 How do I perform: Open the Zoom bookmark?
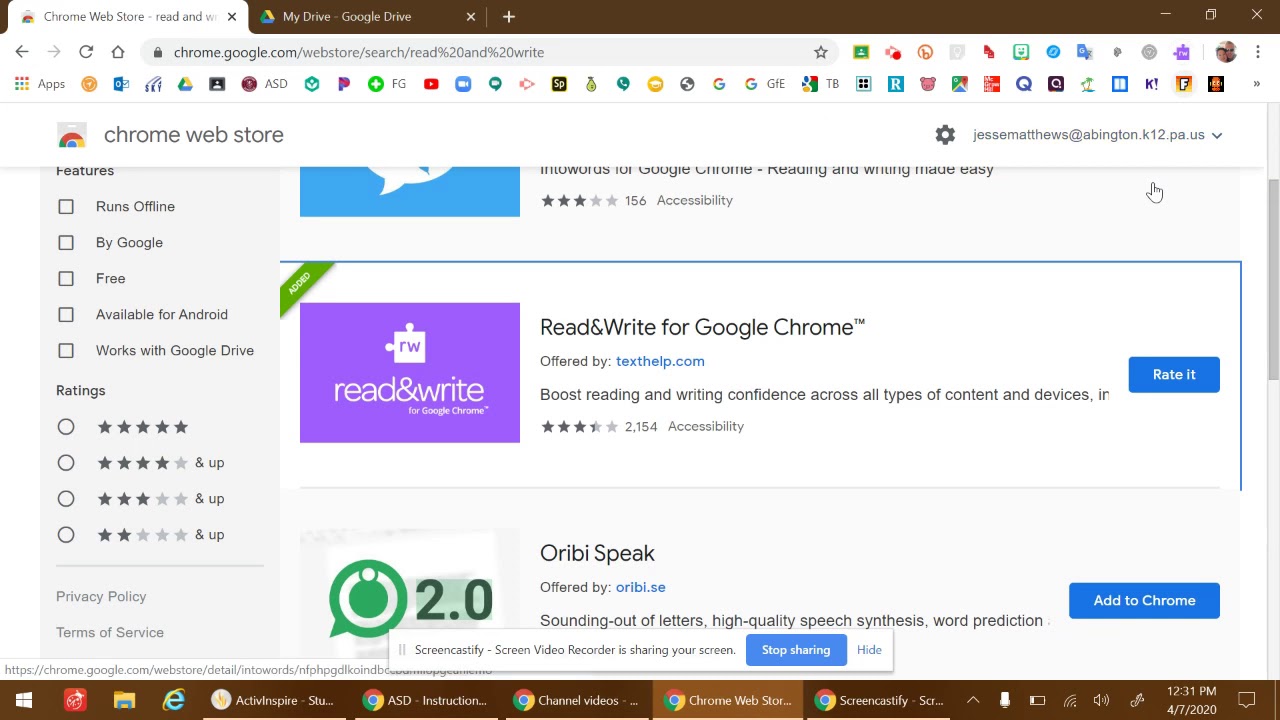pyautogui.click(x=463, y=84)
